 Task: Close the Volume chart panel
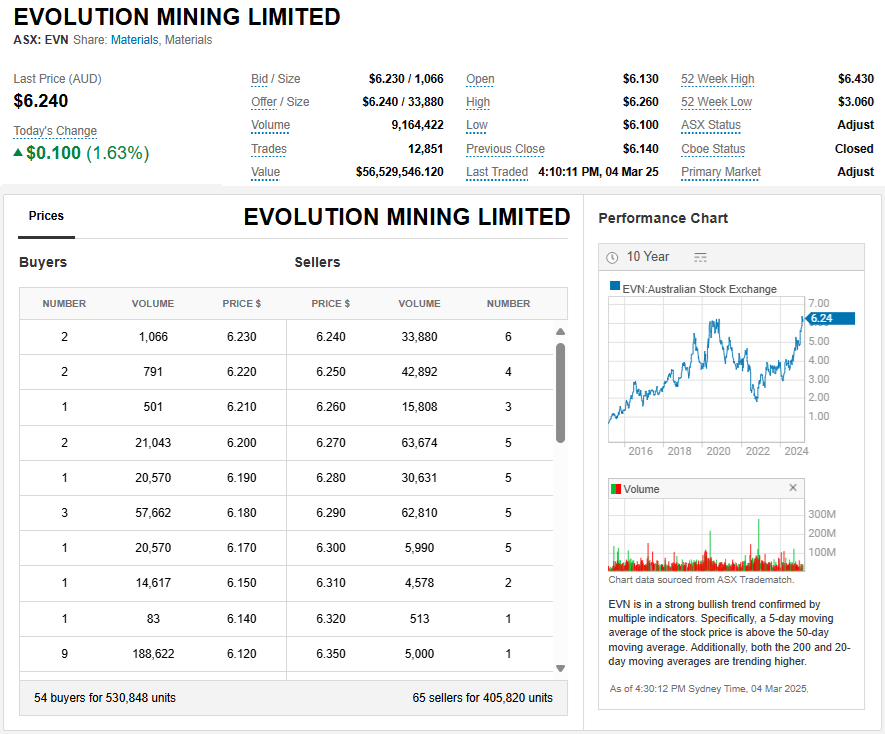click(793, 488)
